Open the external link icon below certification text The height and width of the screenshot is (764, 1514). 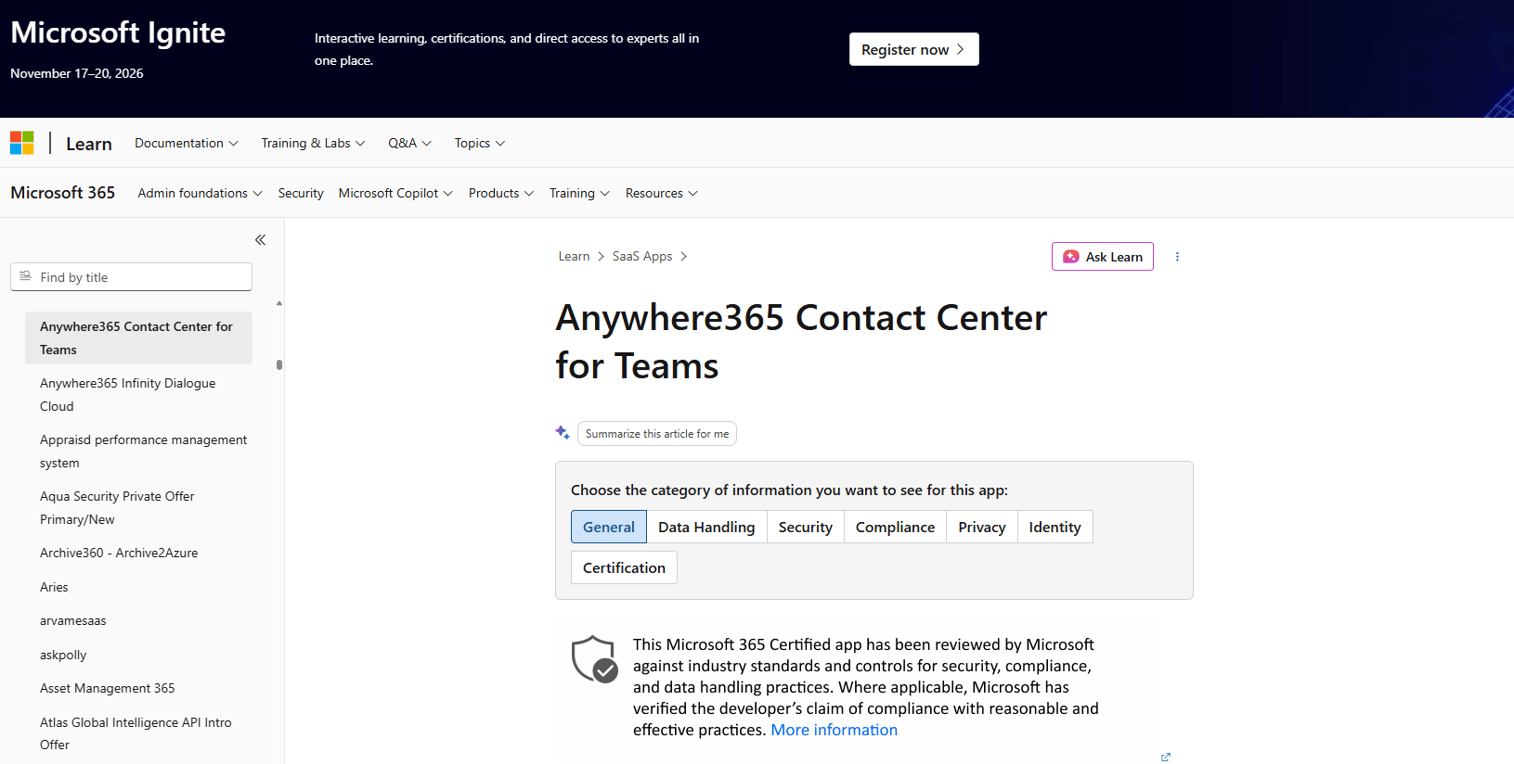(x=1165, y=757)
